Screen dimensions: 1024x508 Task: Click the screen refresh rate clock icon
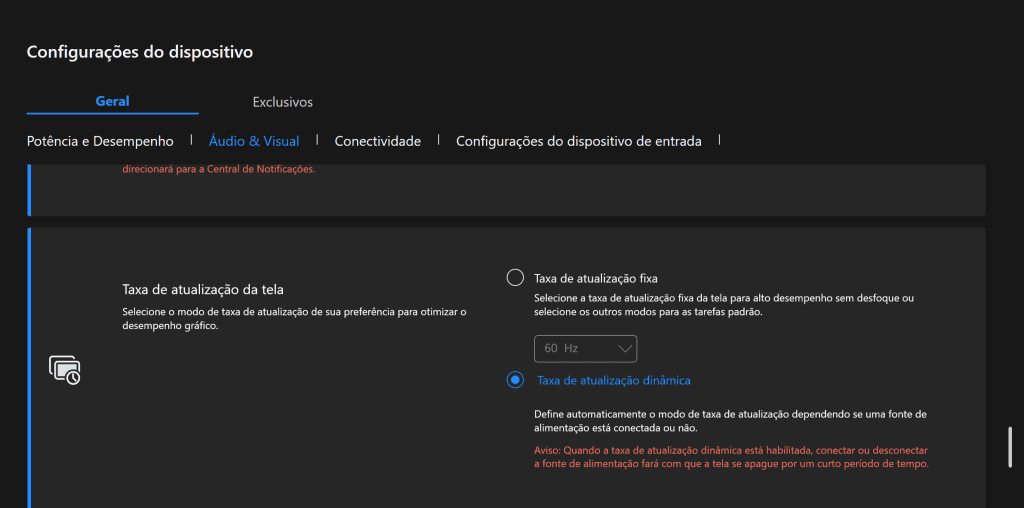[x=65, y=370]
